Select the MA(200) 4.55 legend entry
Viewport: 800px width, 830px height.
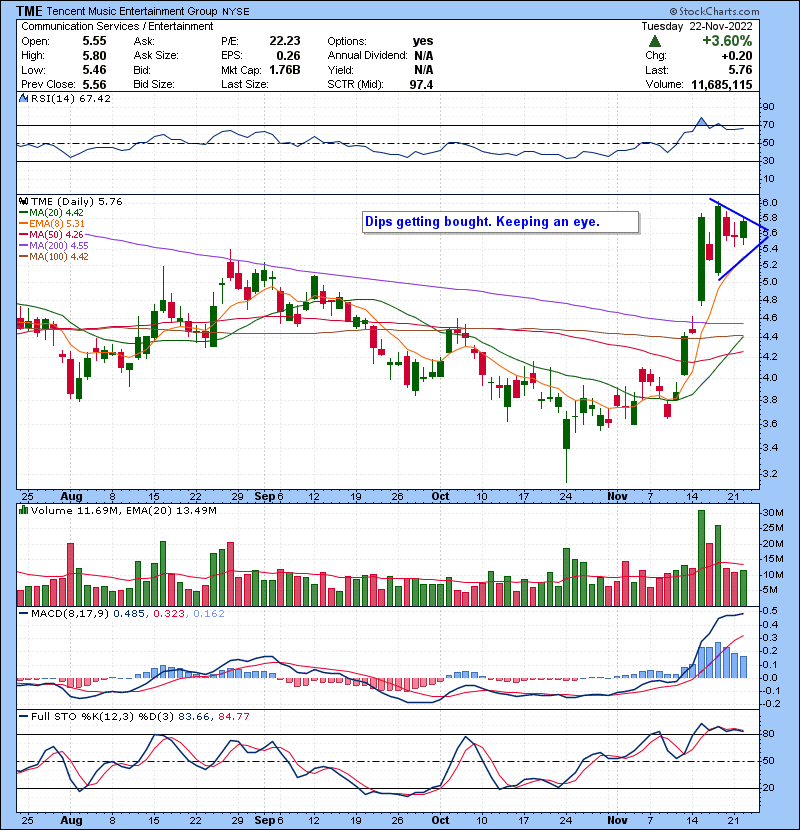click(54, 246)
